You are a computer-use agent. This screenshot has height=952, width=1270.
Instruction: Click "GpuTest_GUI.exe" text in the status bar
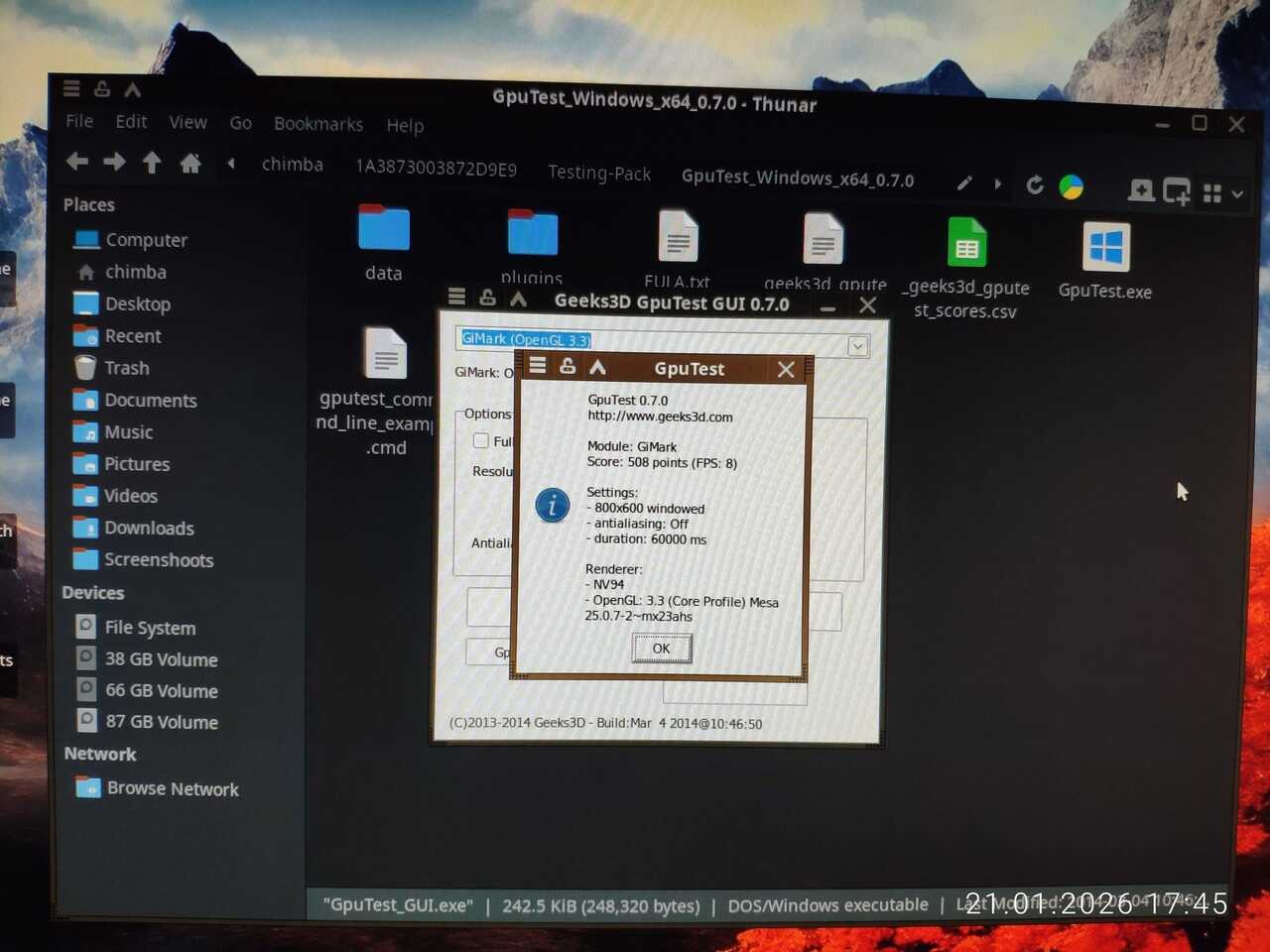[x=398, y=904]
